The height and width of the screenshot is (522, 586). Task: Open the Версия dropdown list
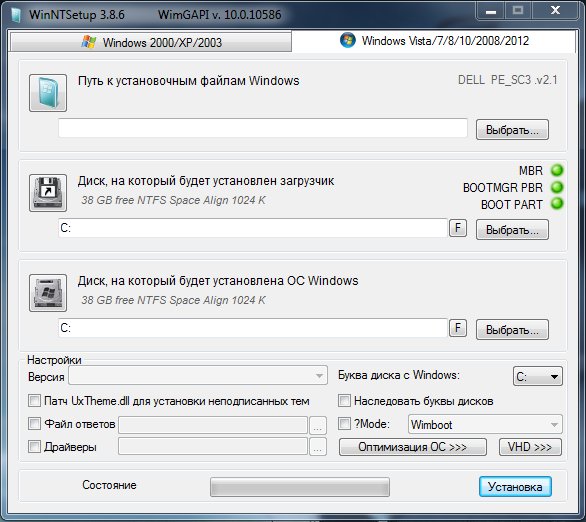(198, 375)
